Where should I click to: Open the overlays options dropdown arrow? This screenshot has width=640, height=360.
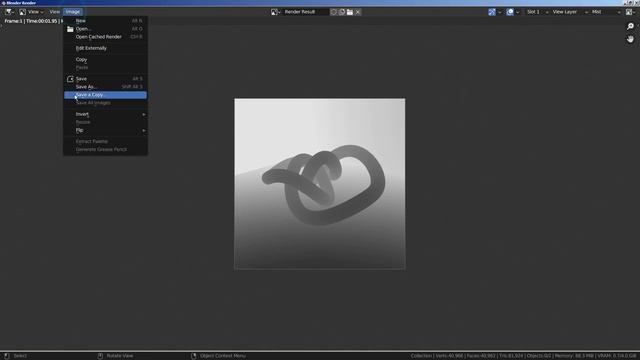(518, 12)
